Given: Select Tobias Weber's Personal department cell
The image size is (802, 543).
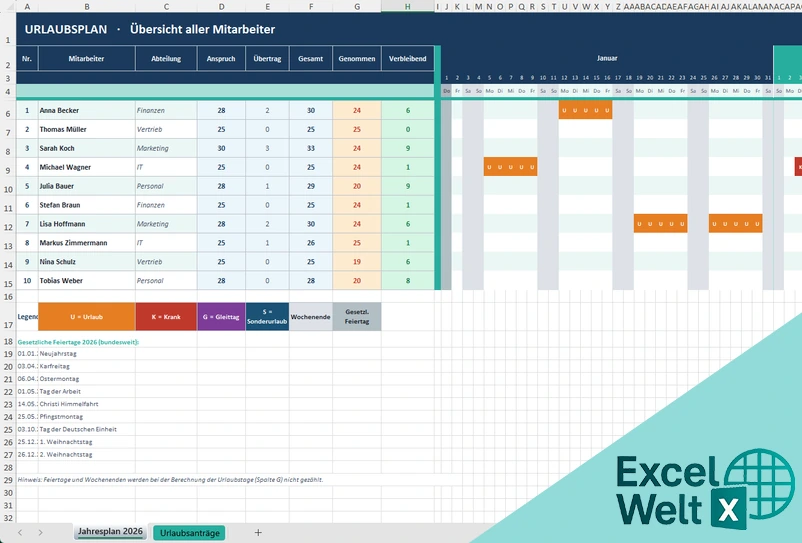Looking at the screenshot, I should (166, 281).
